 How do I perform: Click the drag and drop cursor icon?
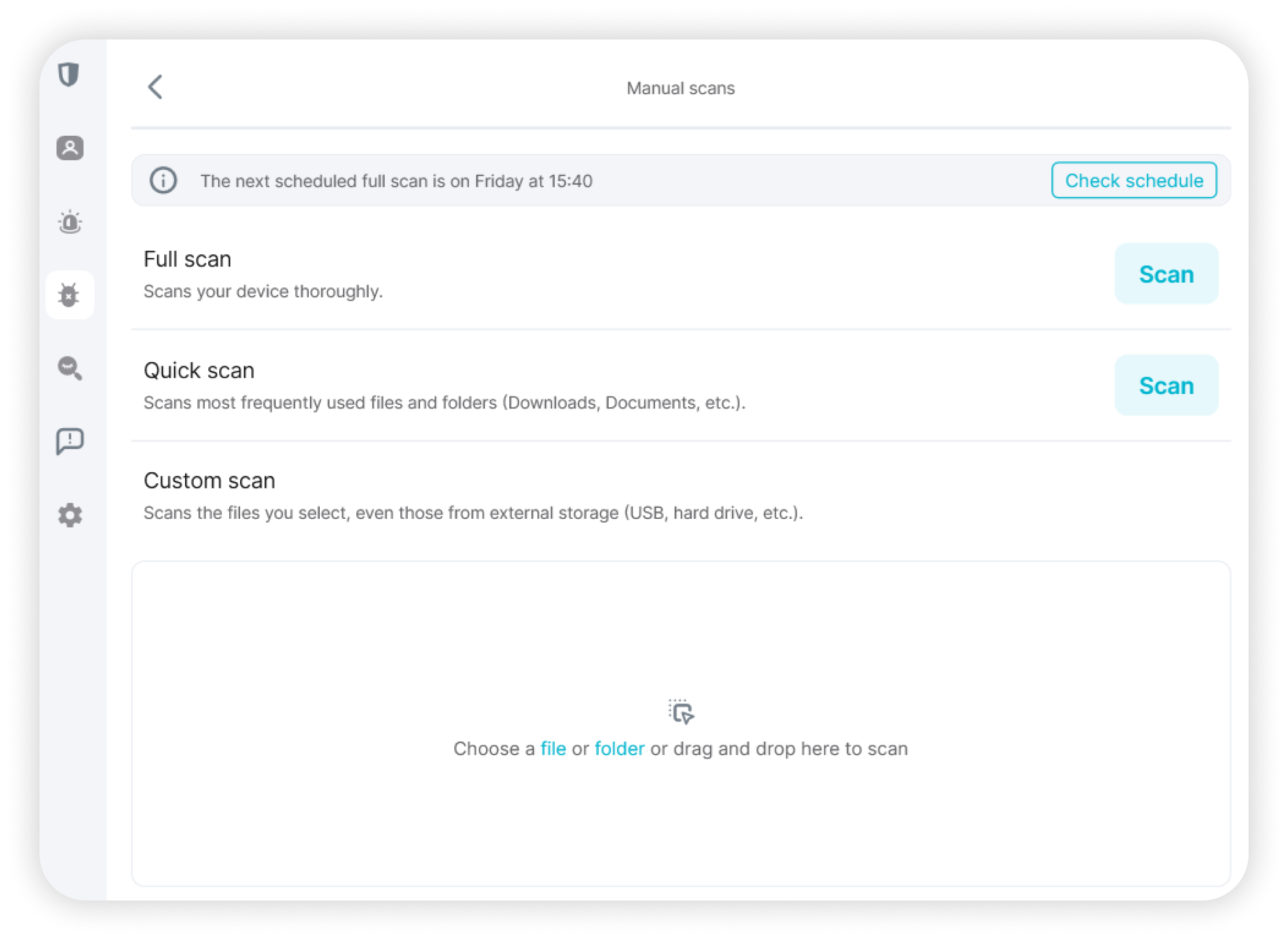(x=681, y=711)
